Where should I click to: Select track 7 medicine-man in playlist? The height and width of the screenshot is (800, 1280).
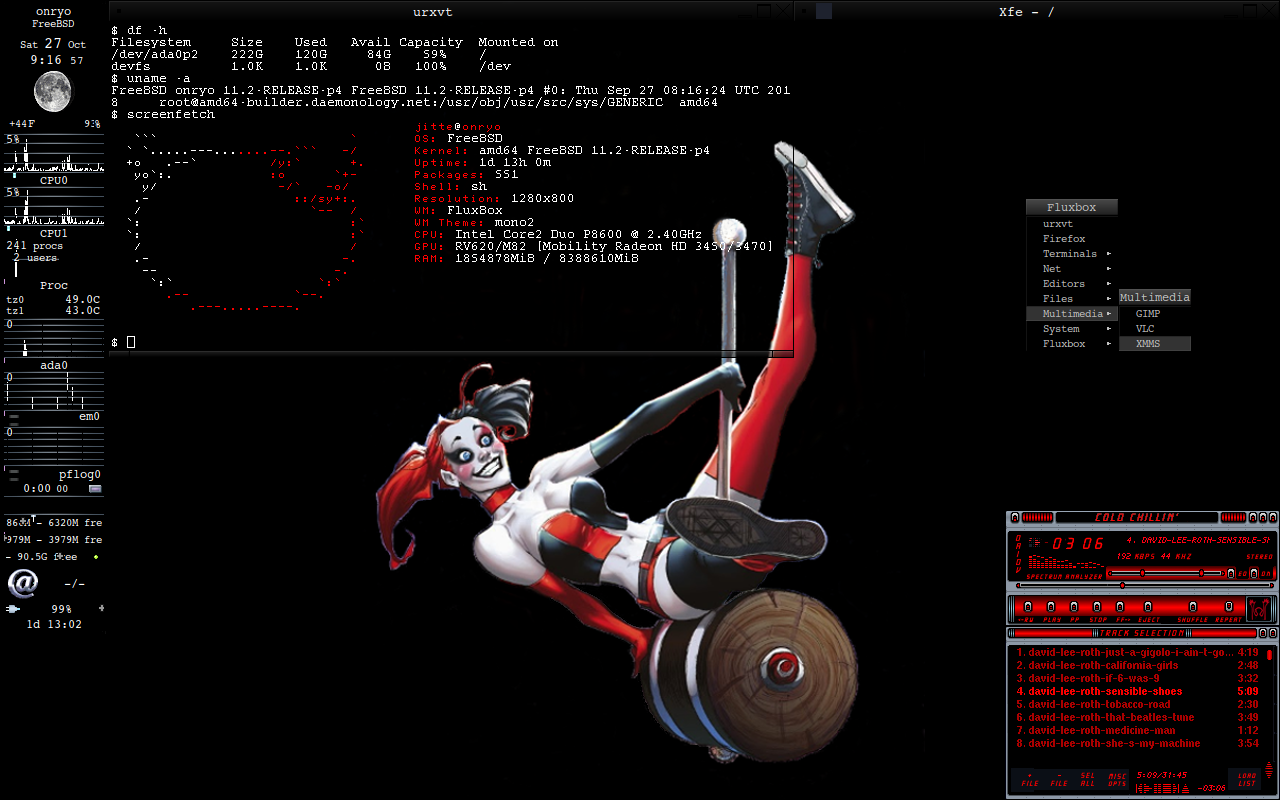coord(1137,730)
